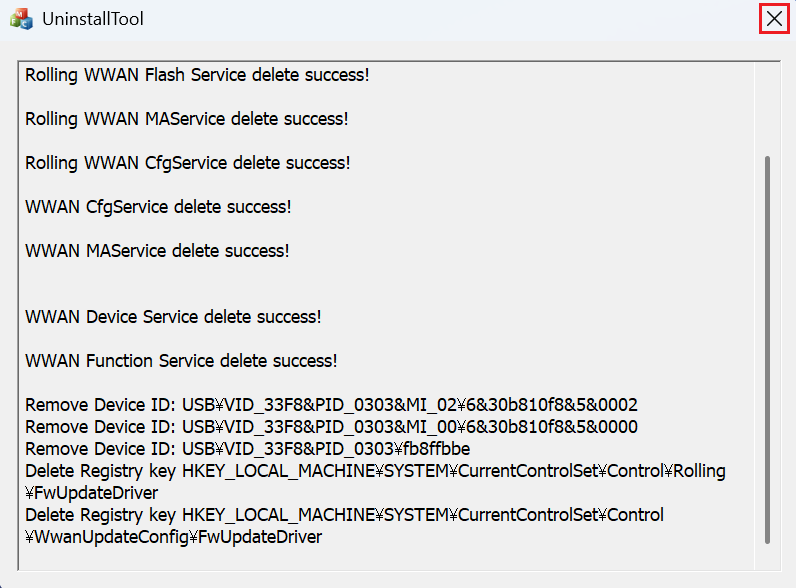Click Delete Registry key line ending in Control
Screen dimensions: 796x588
pyautogui.click(x=344, y=515)
